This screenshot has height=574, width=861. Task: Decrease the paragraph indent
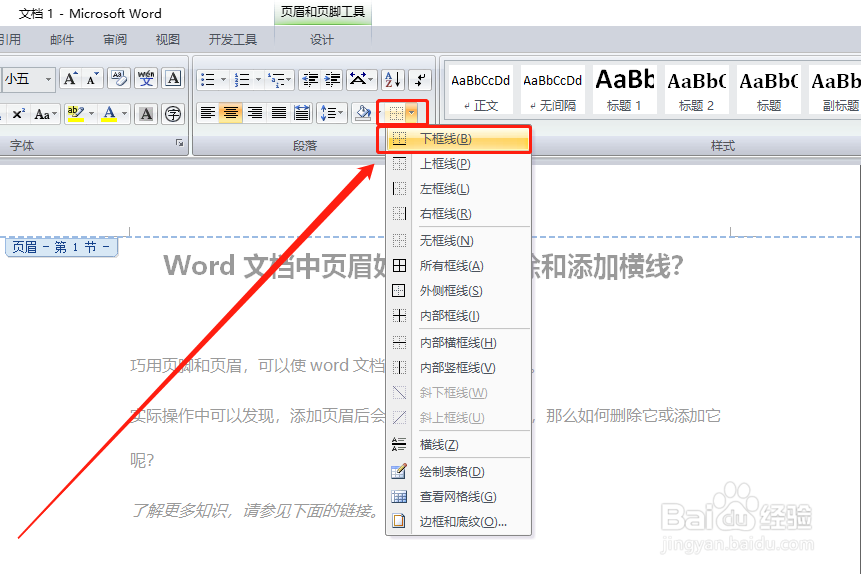coord(310,80)
